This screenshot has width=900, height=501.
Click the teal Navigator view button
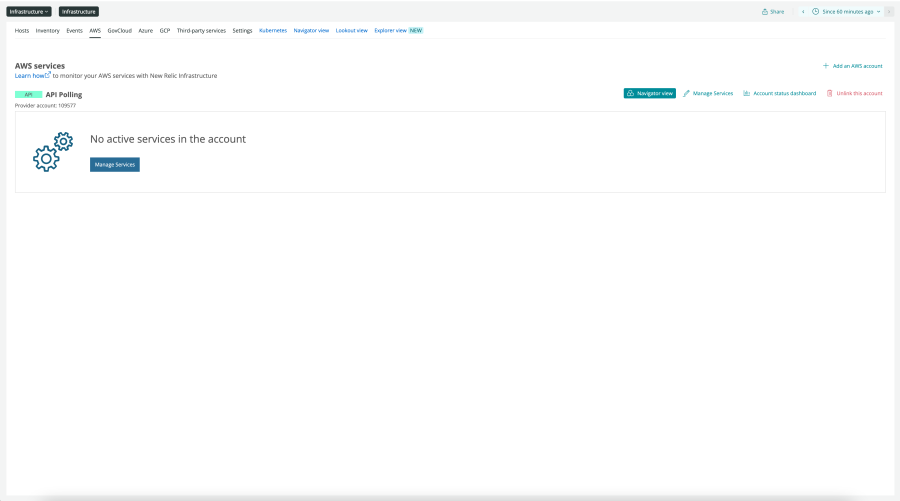(650, 93)
